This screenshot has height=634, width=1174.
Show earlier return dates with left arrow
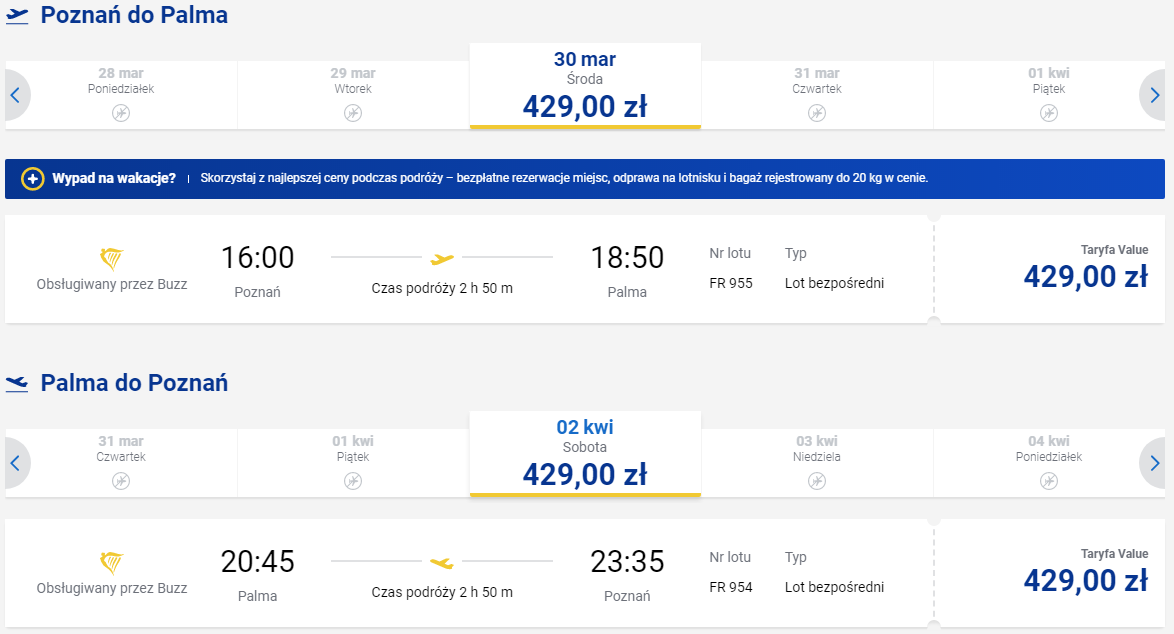tap(16, 463)
